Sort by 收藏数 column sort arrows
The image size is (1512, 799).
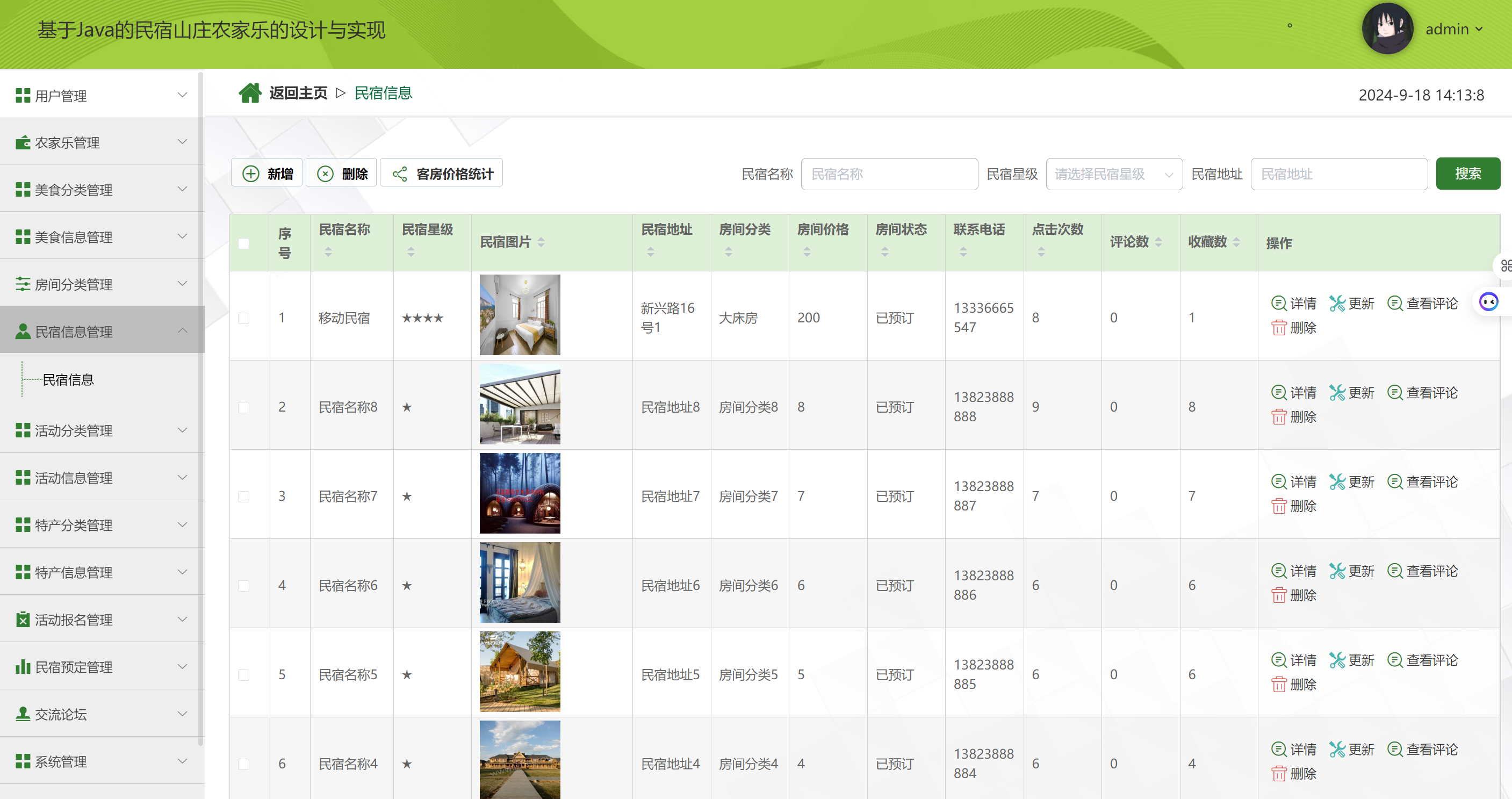(x=1236, y=242)
